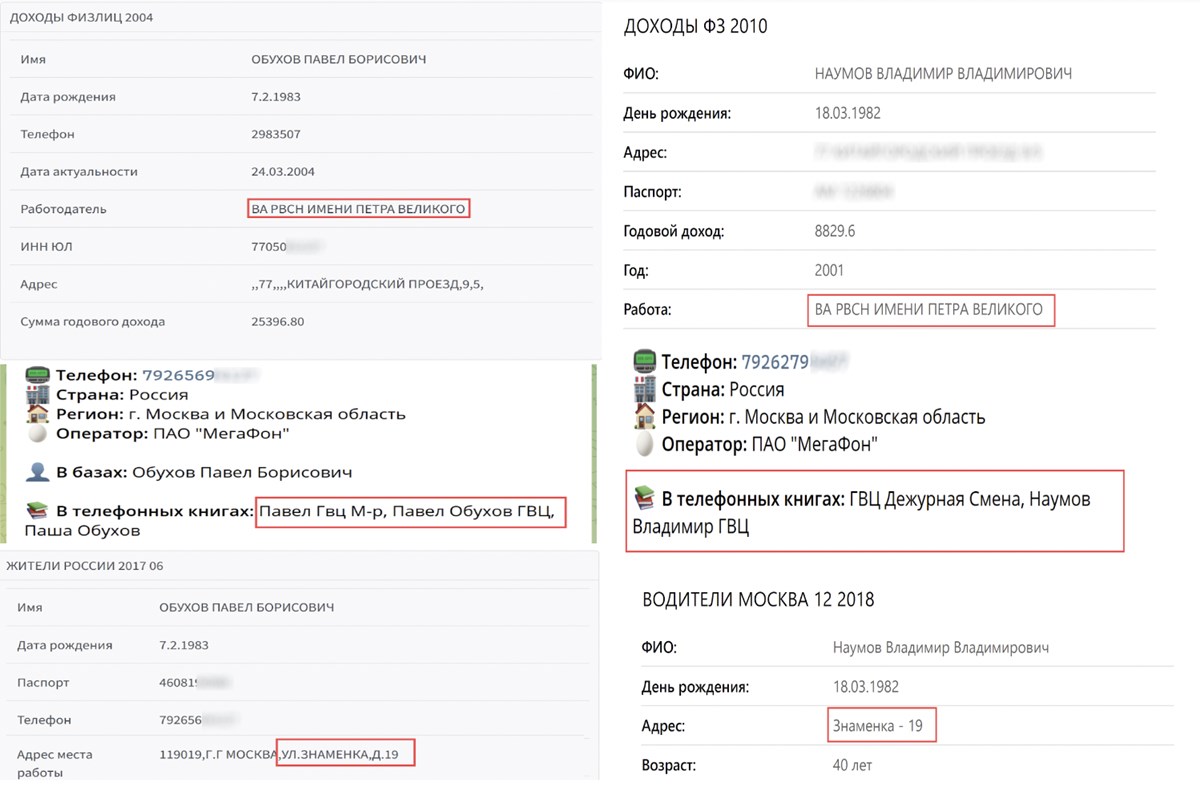Open the blue phone link starting 7926569
The image size is (1200, 795).
[x=176, y=376]
